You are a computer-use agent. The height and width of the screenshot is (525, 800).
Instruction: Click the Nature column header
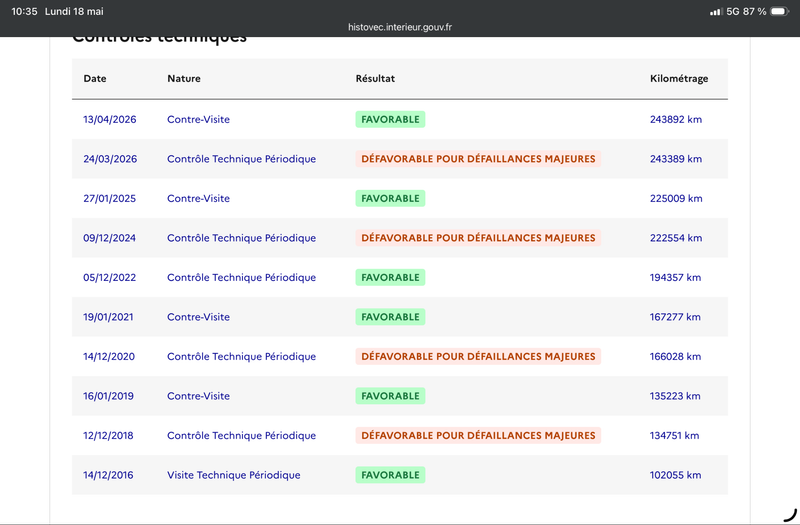(x=184, y=79)
